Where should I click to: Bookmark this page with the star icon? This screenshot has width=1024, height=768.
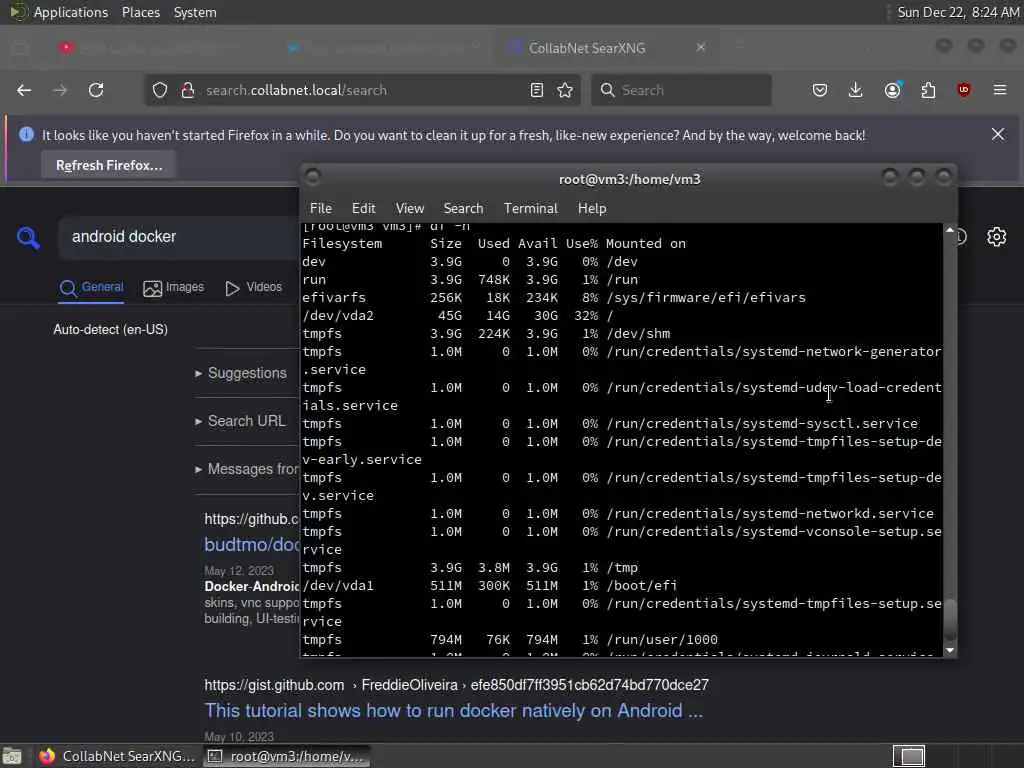tap(565, 90)
